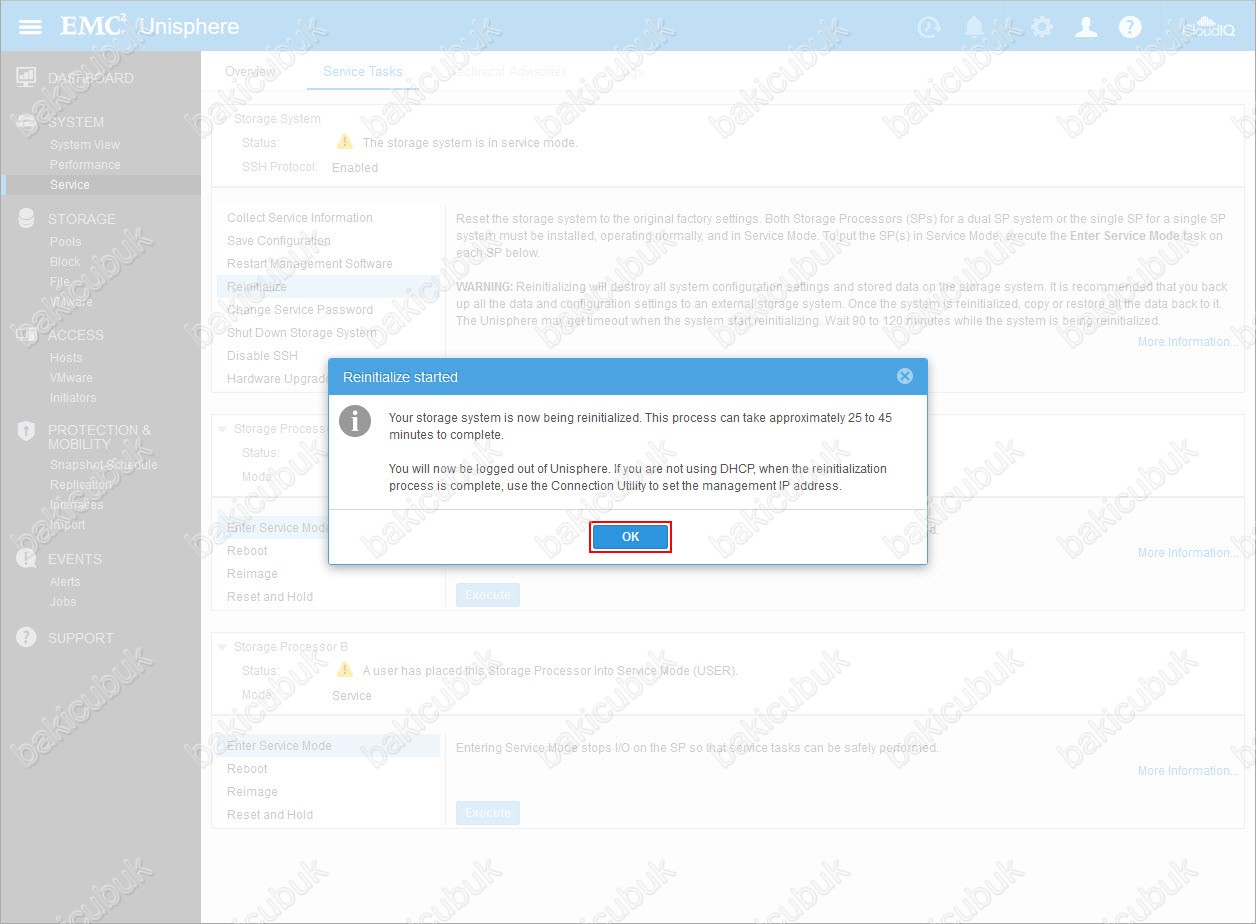Image resolution: width=1256 pixels, height=924 pixels.
Task: Select Reimage for Storage Processor B
Action: [x=252, y=792]
